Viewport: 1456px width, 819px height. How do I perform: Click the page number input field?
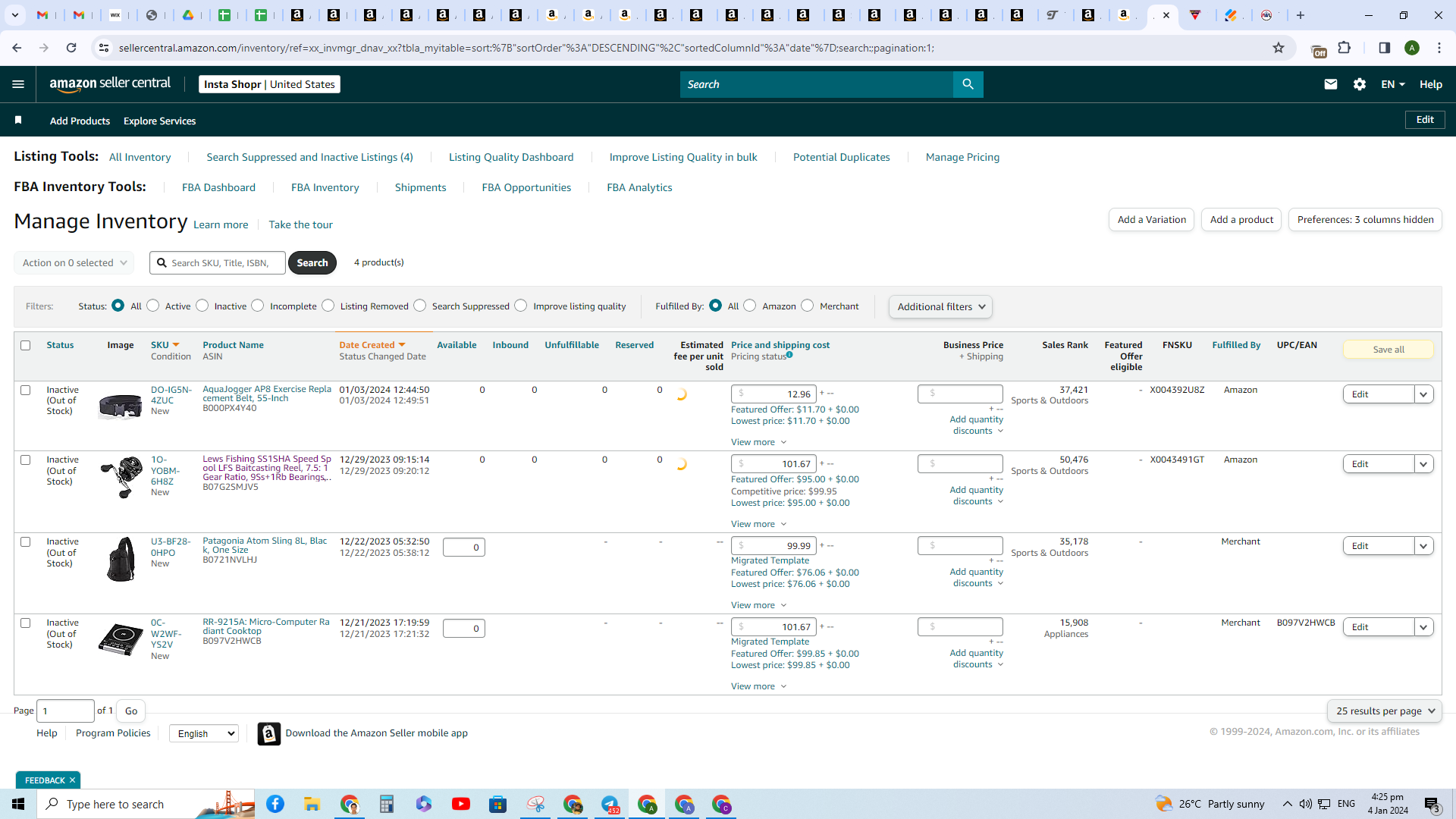(66, 711)
